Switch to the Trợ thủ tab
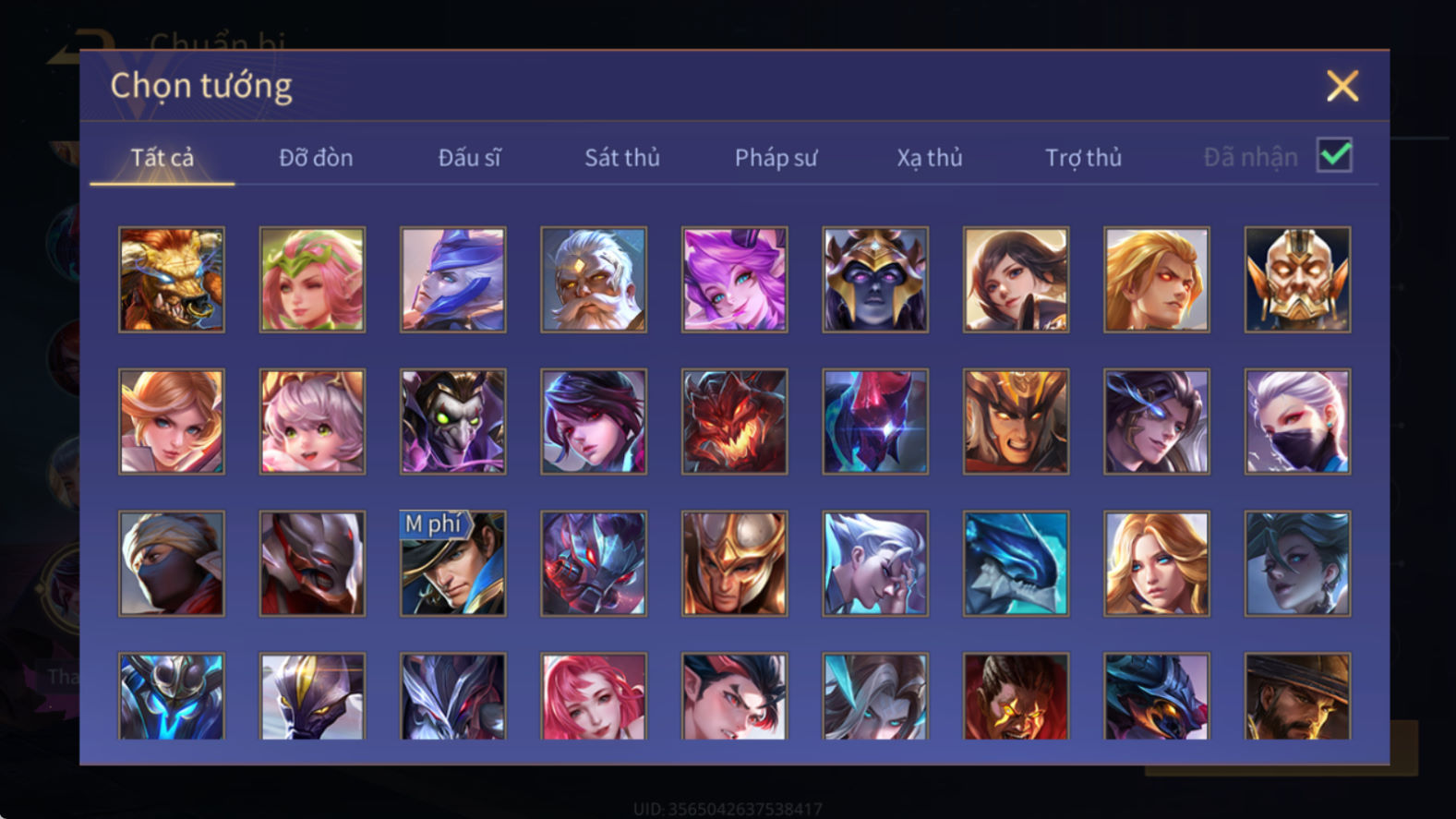 pyautogui.click(x=1083, y=158)
